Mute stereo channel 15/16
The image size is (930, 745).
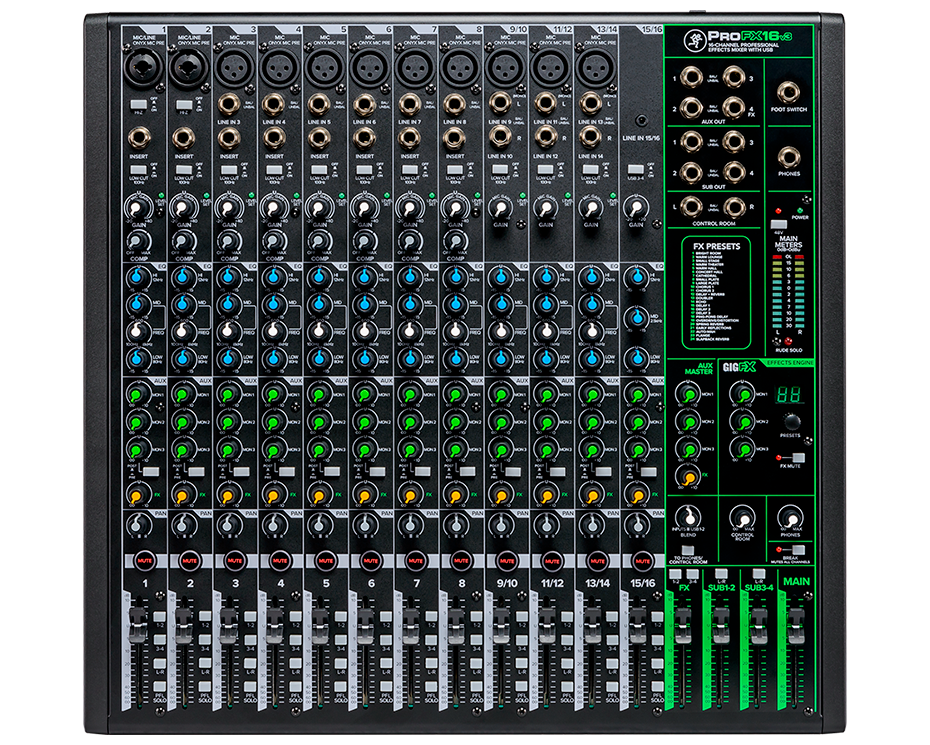click(642, 561)
